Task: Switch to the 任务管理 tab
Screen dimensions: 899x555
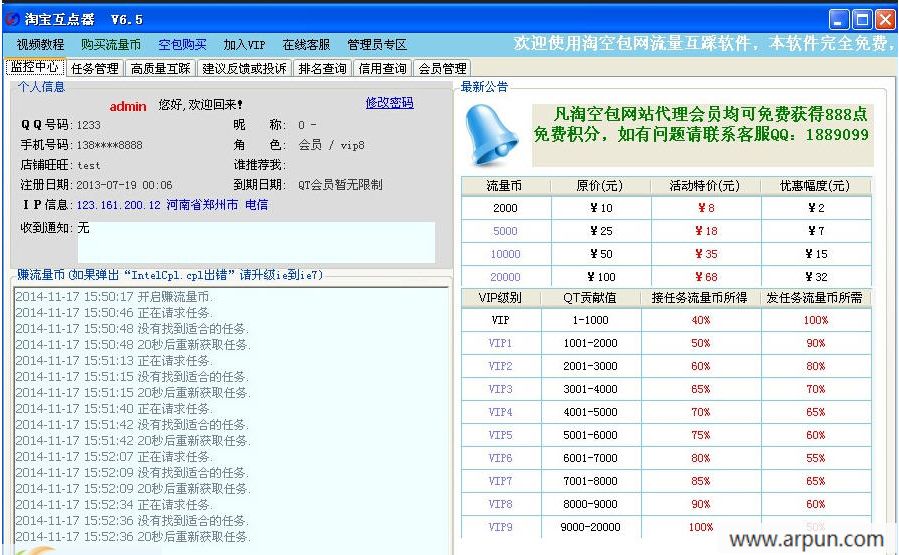Action: [95, 69]
